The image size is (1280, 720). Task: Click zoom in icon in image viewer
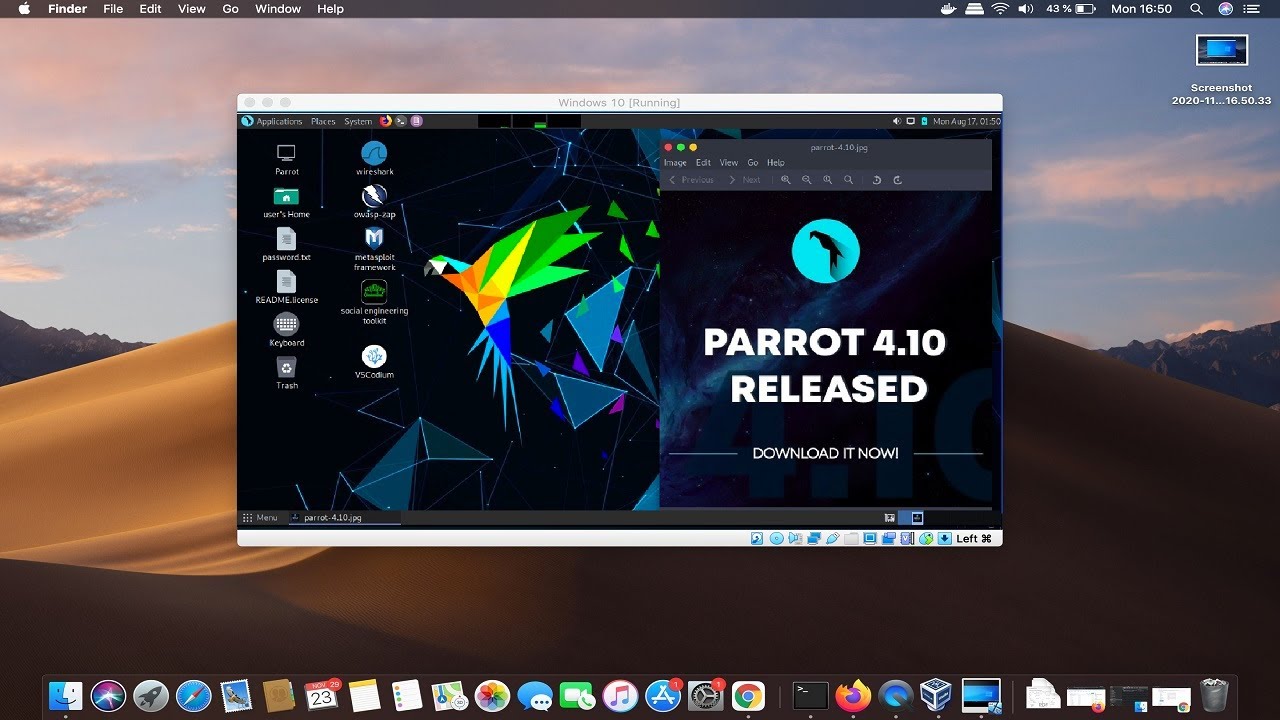click(785, 180)
